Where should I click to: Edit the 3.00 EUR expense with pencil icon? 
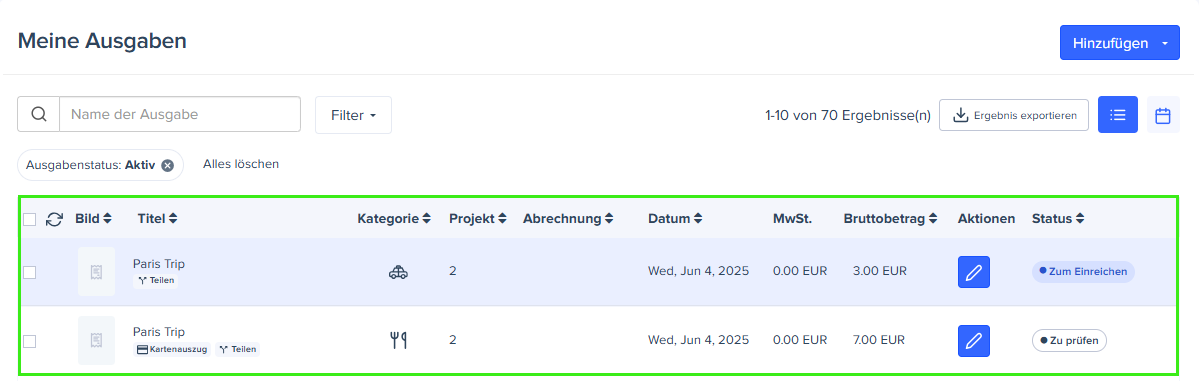click(x=973, y=272)
